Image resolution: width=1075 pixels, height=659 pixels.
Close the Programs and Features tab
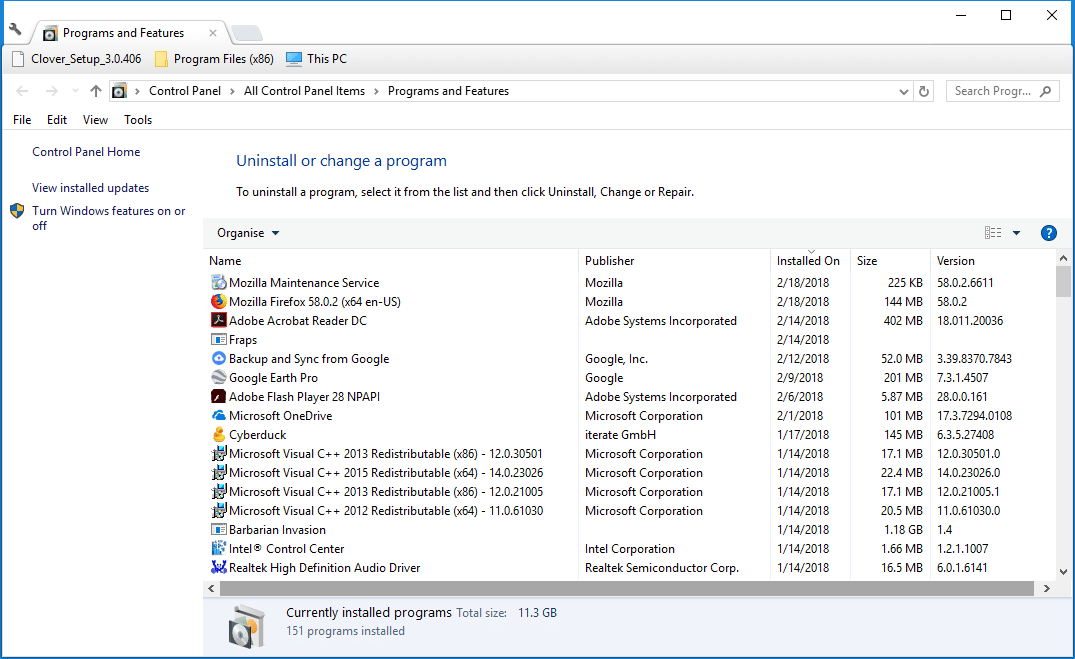(213, 33)
